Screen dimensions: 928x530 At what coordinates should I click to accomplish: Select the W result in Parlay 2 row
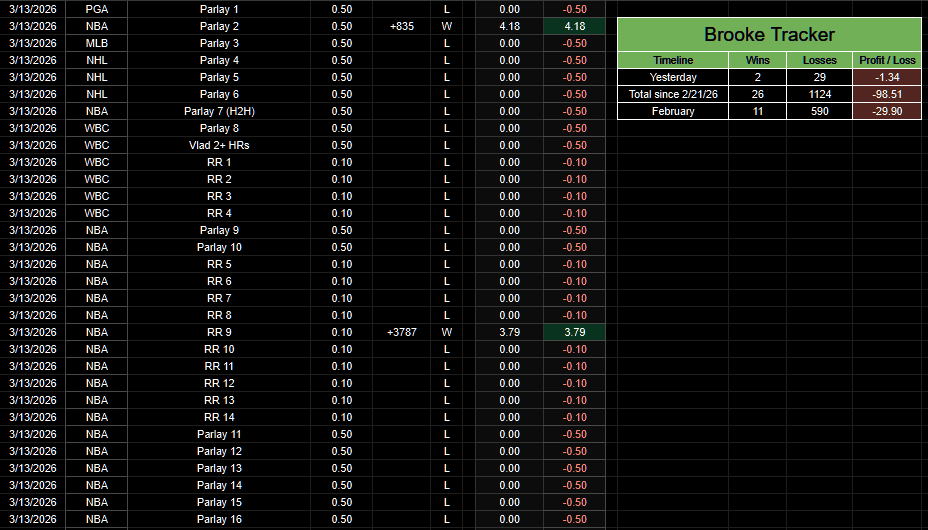[447, 27]
